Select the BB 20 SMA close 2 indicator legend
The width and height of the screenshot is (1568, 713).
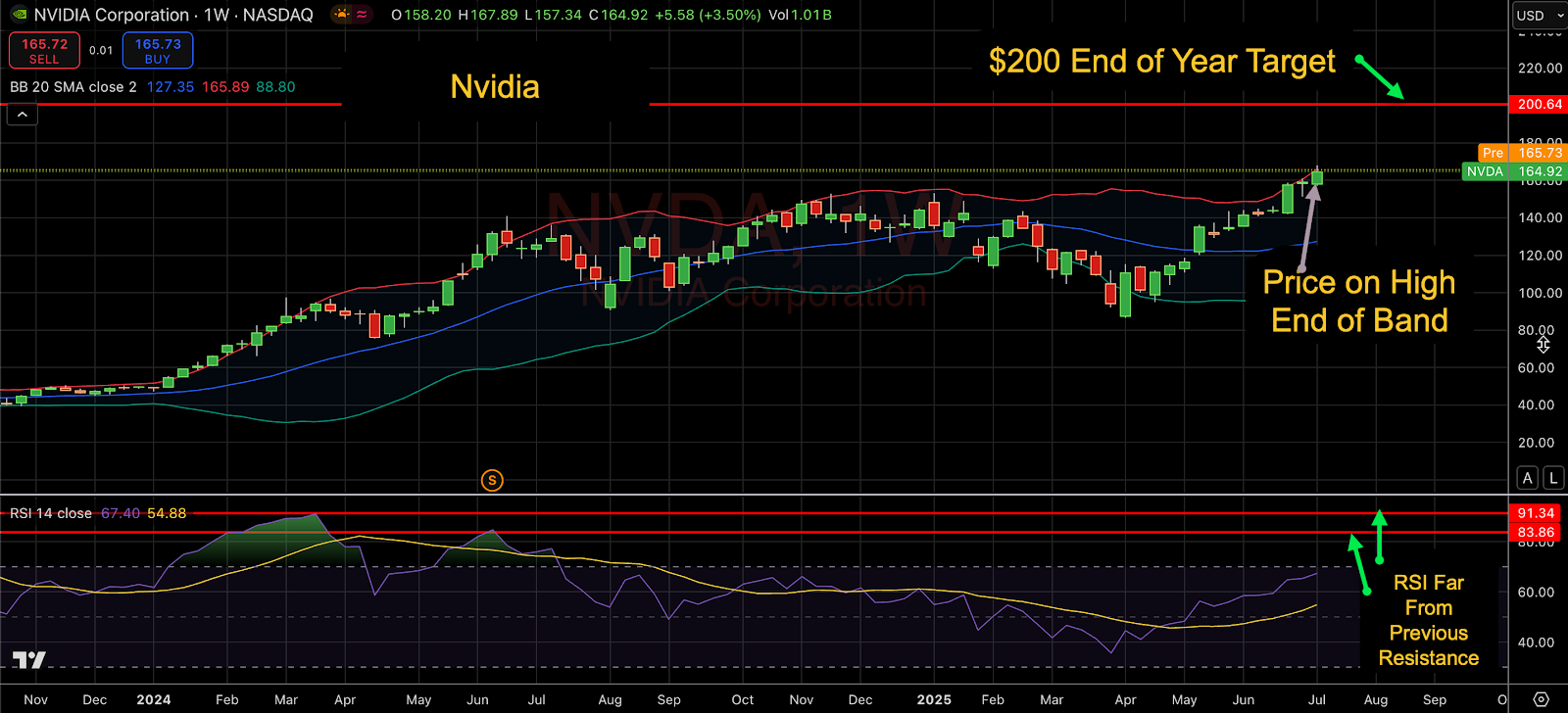73,87
